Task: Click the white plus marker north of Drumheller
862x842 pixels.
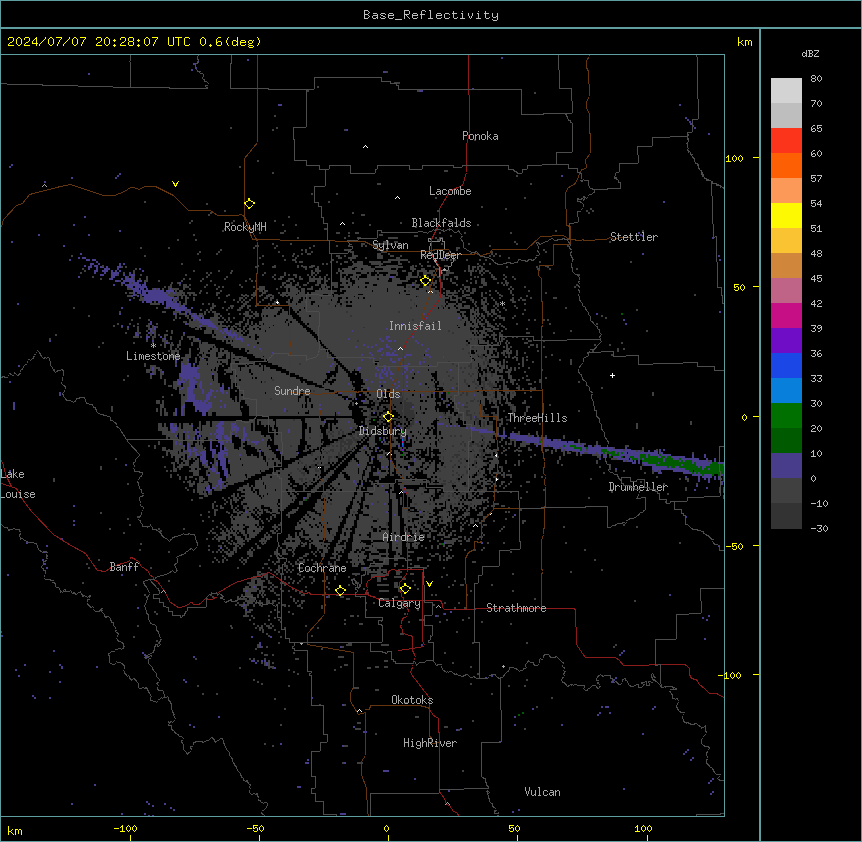Action: tap(612, 375)
